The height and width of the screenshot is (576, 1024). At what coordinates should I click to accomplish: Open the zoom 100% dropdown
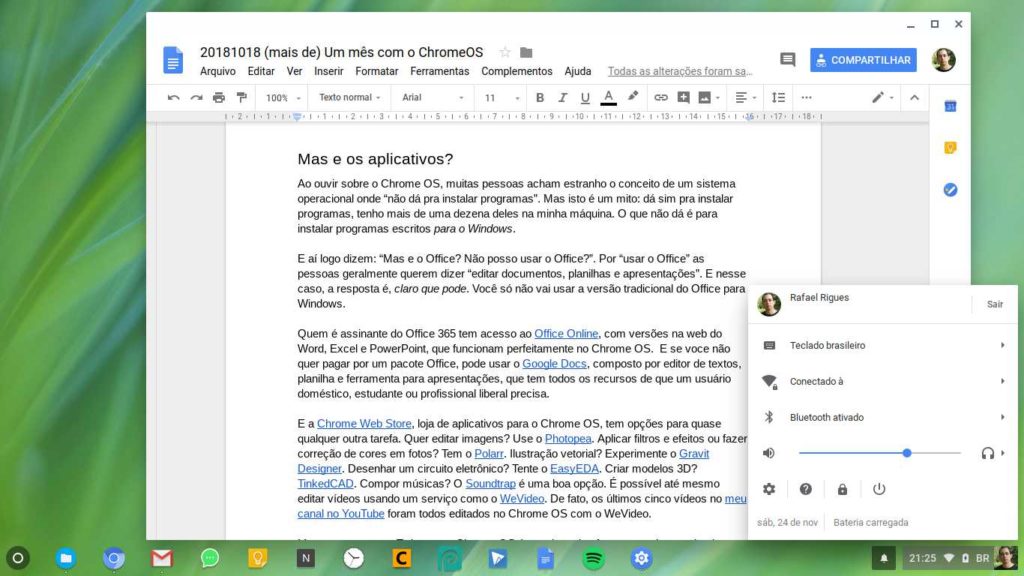[x=283, y=98]
